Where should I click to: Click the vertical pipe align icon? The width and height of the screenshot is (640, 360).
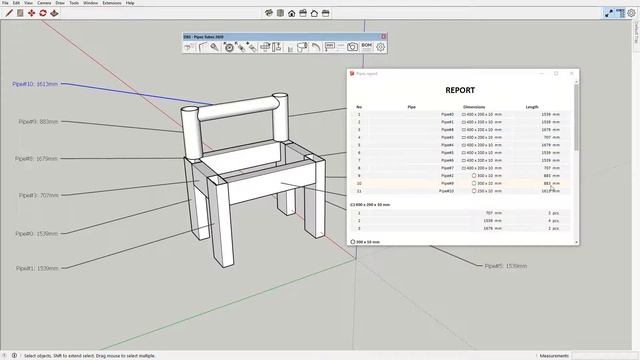[277, 47]
